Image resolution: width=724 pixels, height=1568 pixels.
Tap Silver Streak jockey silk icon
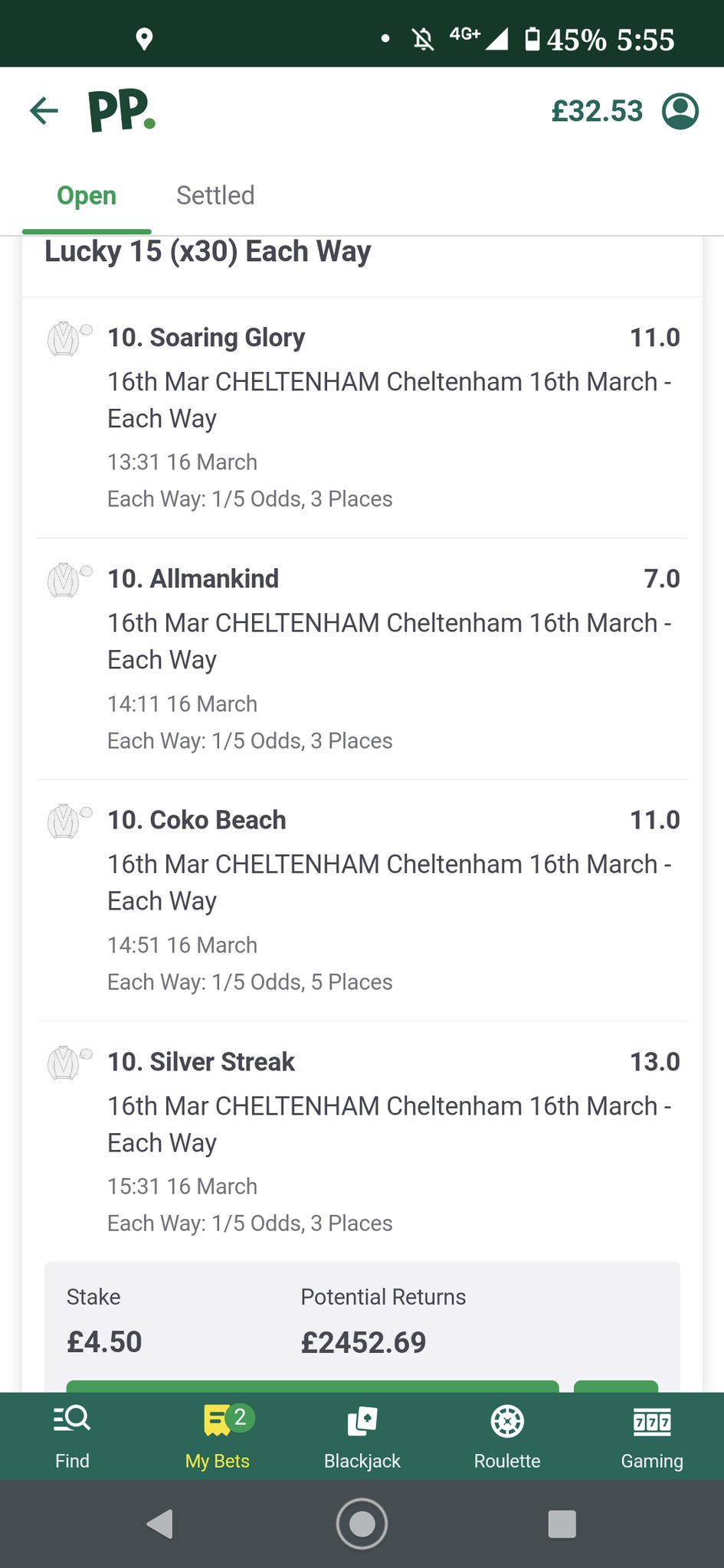64,1063
